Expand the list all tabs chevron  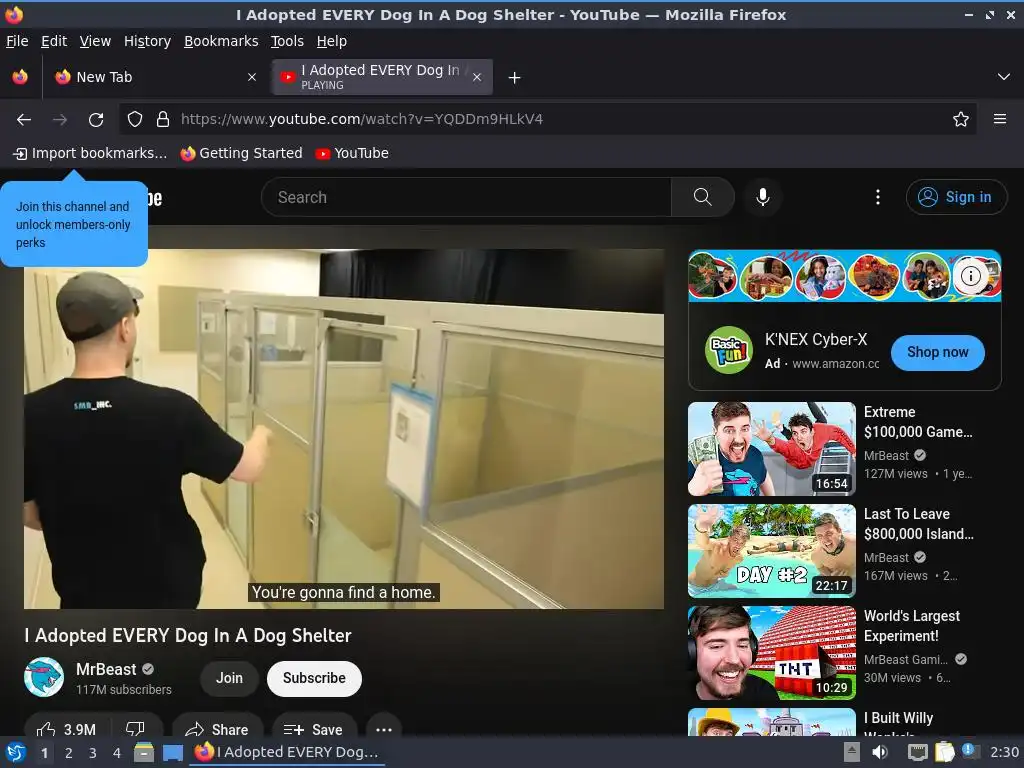pyautogui.click(x=1004, y=77)
